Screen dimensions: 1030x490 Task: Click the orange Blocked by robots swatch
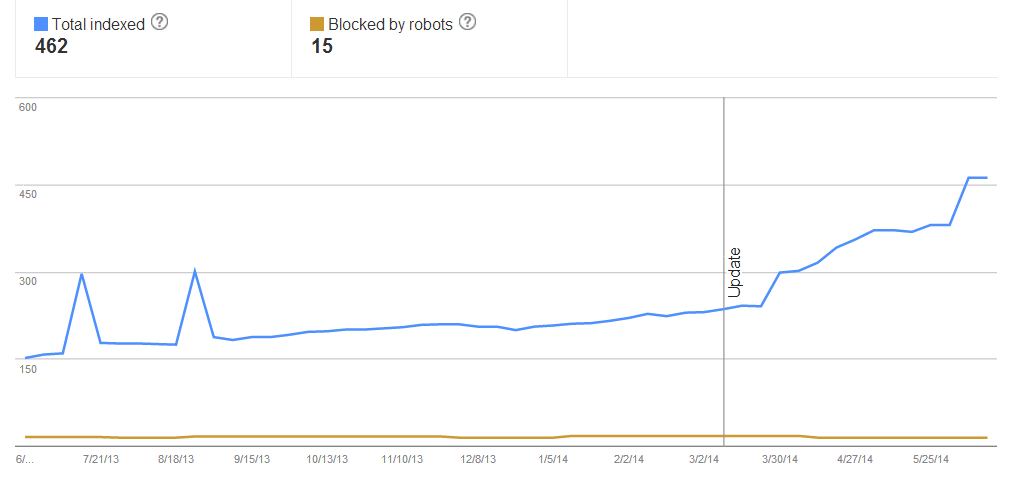(318, 23)
